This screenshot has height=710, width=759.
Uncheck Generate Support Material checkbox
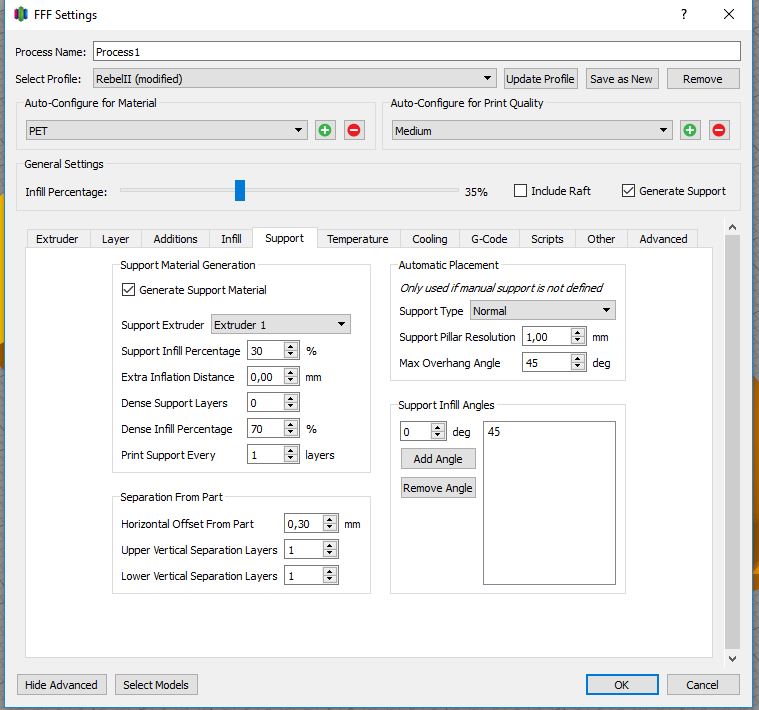coord(128,290)
